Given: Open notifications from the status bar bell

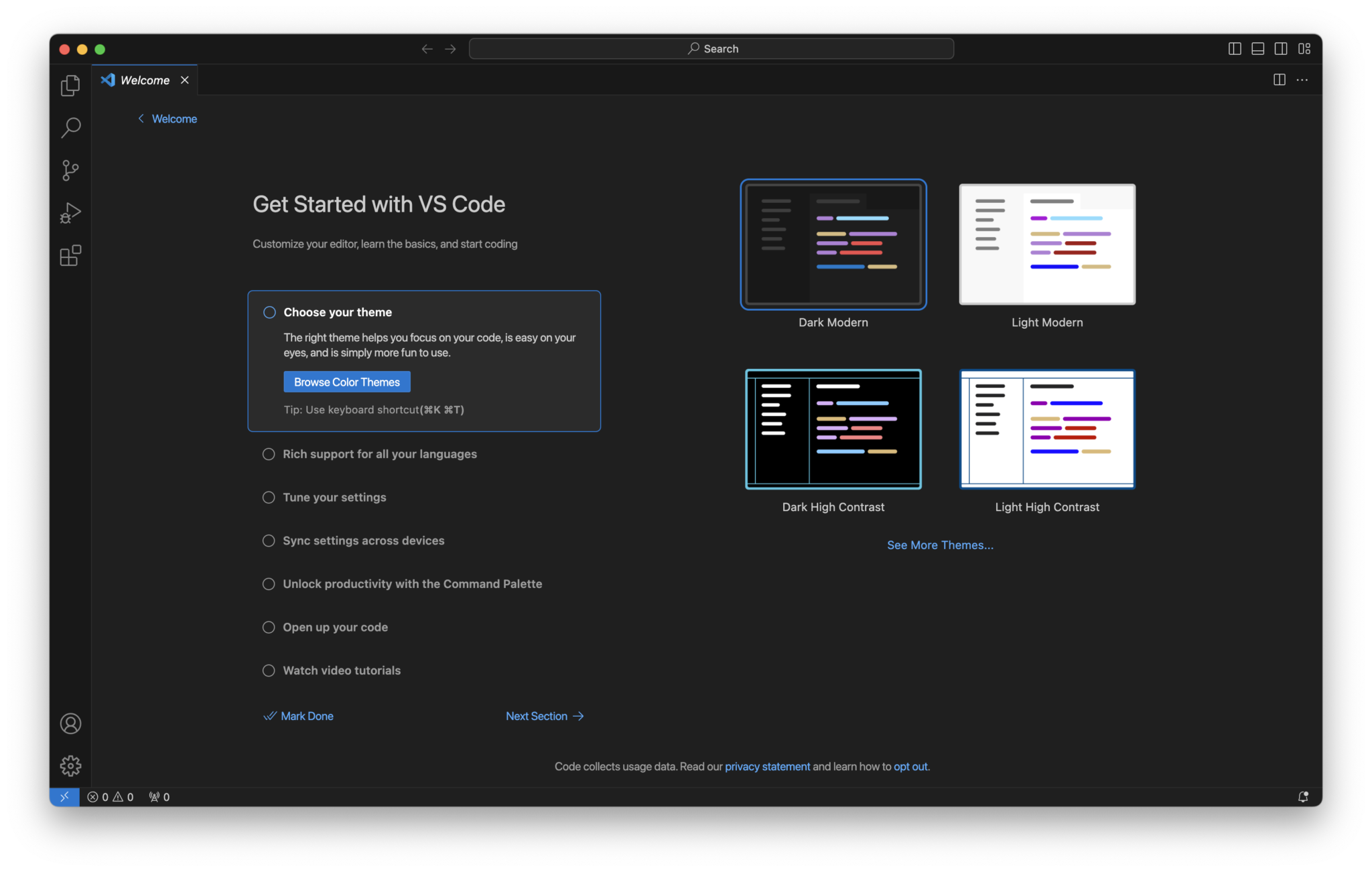Looking at the screenshot, I should pyautogui.click(x=1303, y=797).
